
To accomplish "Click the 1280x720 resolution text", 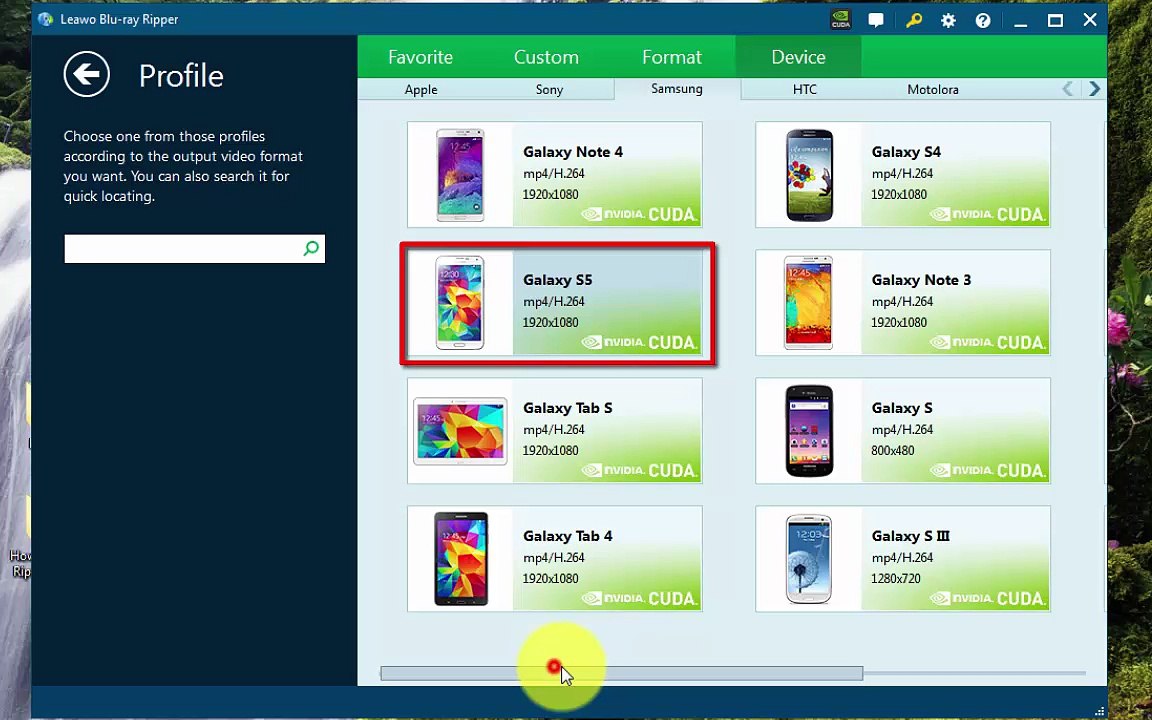I will (896, 578).
